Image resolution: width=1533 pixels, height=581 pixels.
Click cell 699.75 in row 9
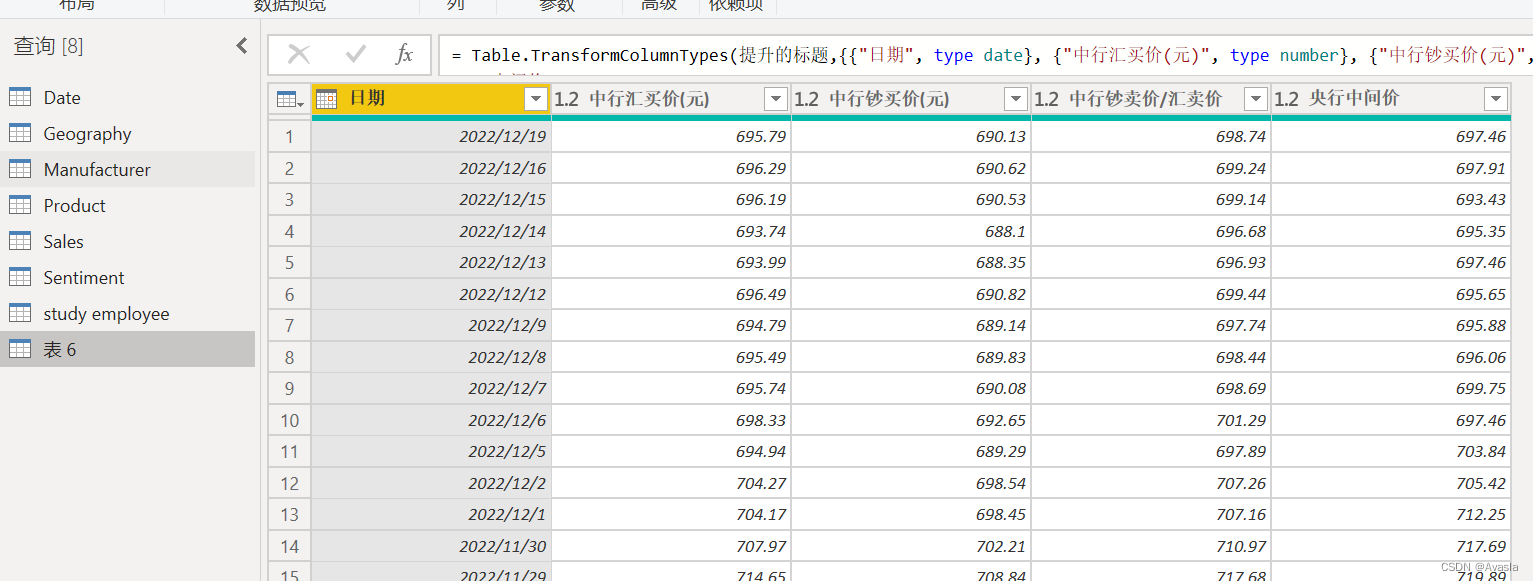(x=1391, y=389)
